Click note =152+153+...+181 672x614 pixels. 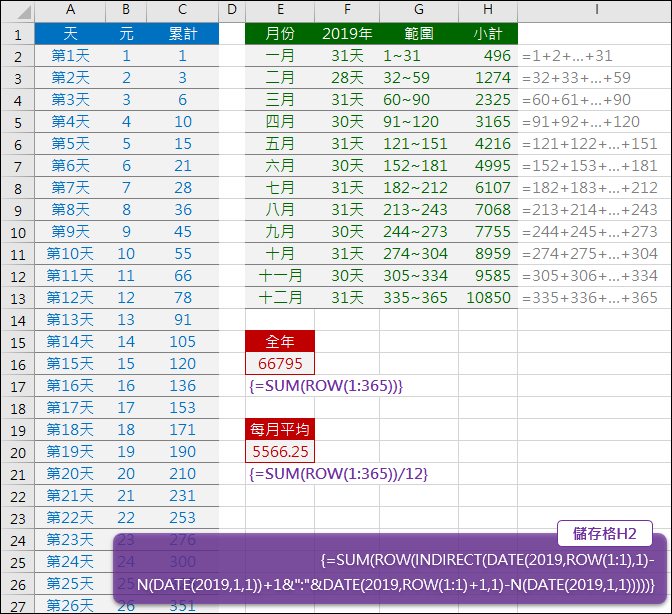click(x=590, y=165)
